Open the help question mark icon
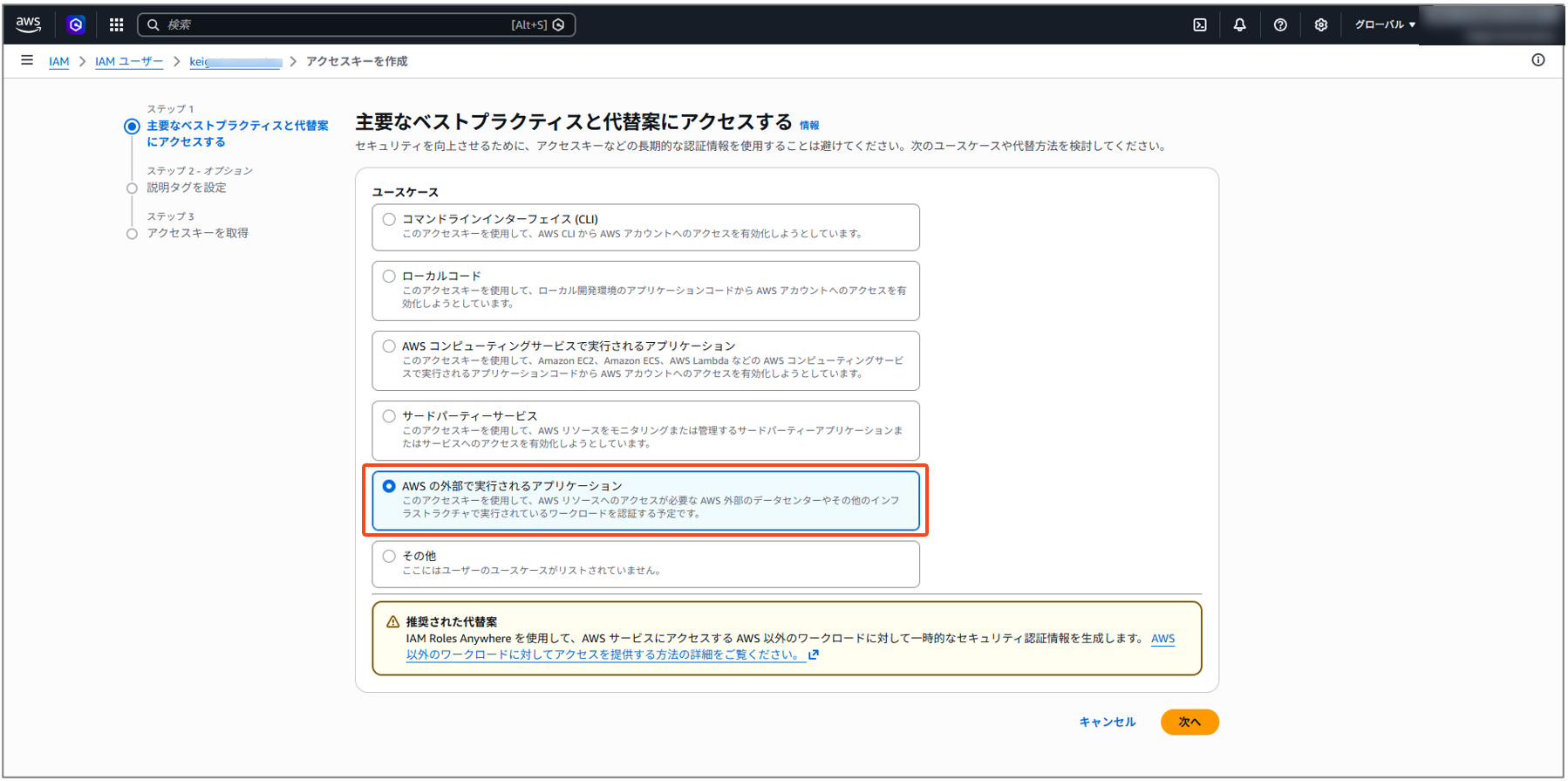Image resolution: width=1568 pixels, height=781 pixels. click(1280, 24)
